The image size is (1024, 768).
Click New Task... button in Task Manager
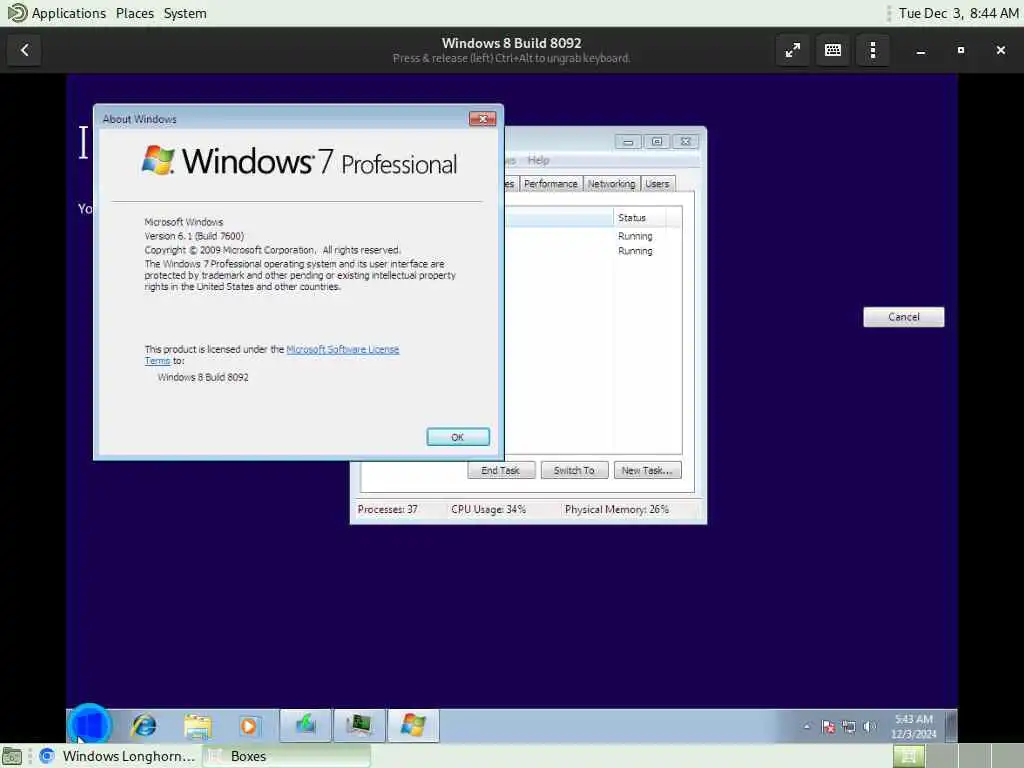tap(647, 470)
